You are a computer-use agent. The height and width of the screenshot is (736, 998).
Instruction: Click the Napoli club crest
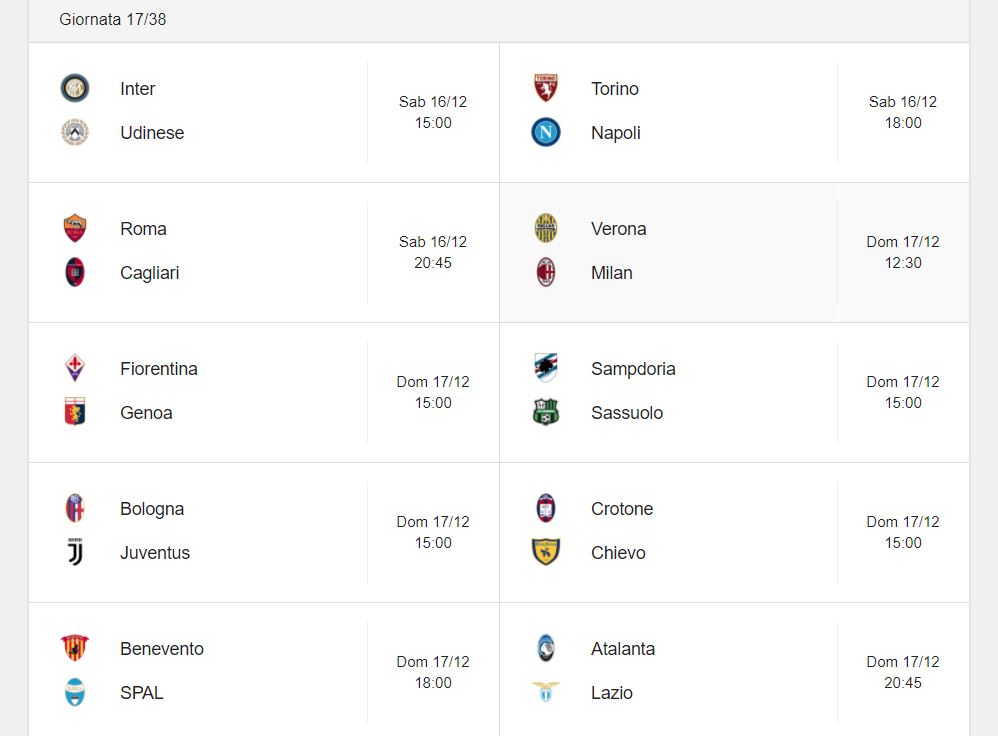545,132
